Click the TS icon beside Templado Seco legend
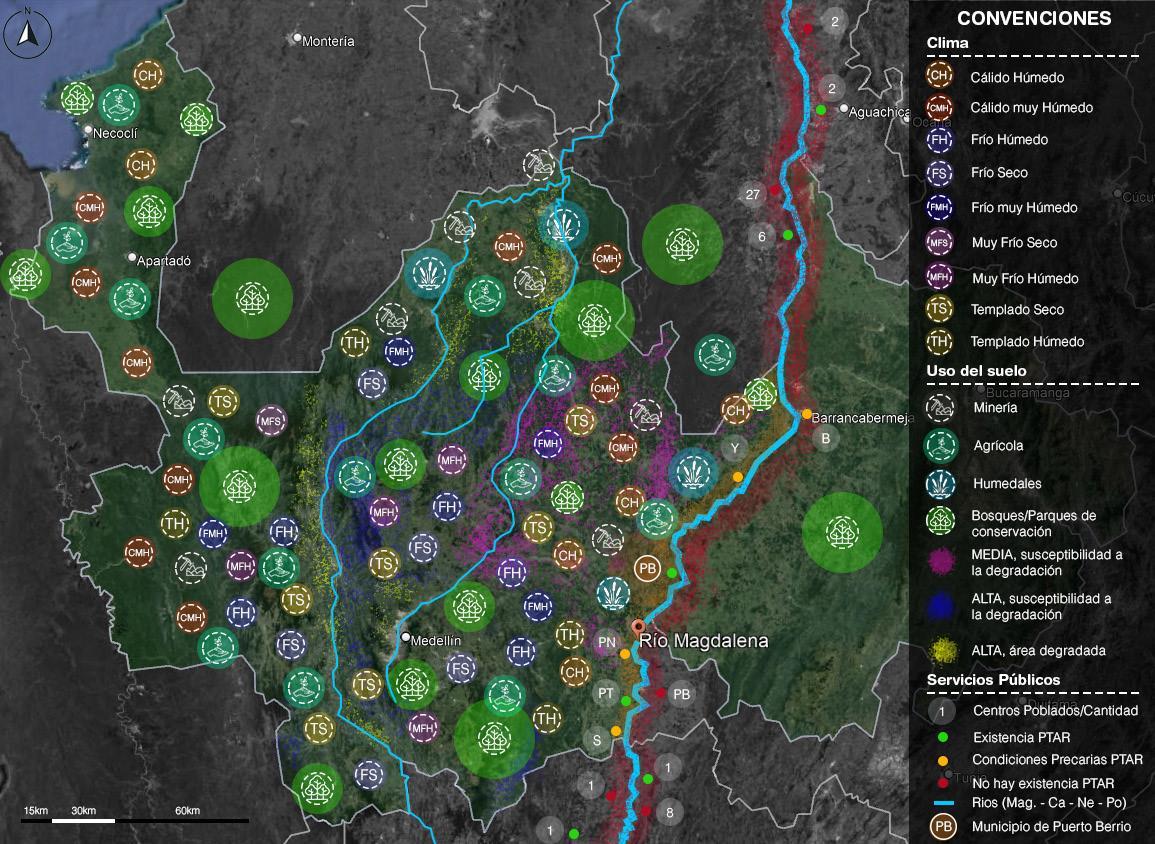 [939, 309]
